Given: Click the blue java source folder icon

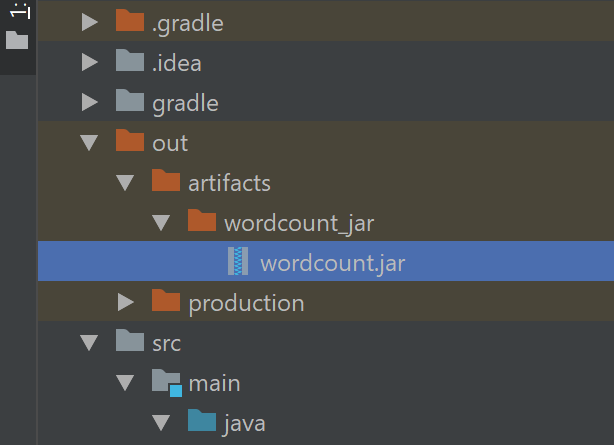Looking at the screenshot, I should (x=202, y=420).
